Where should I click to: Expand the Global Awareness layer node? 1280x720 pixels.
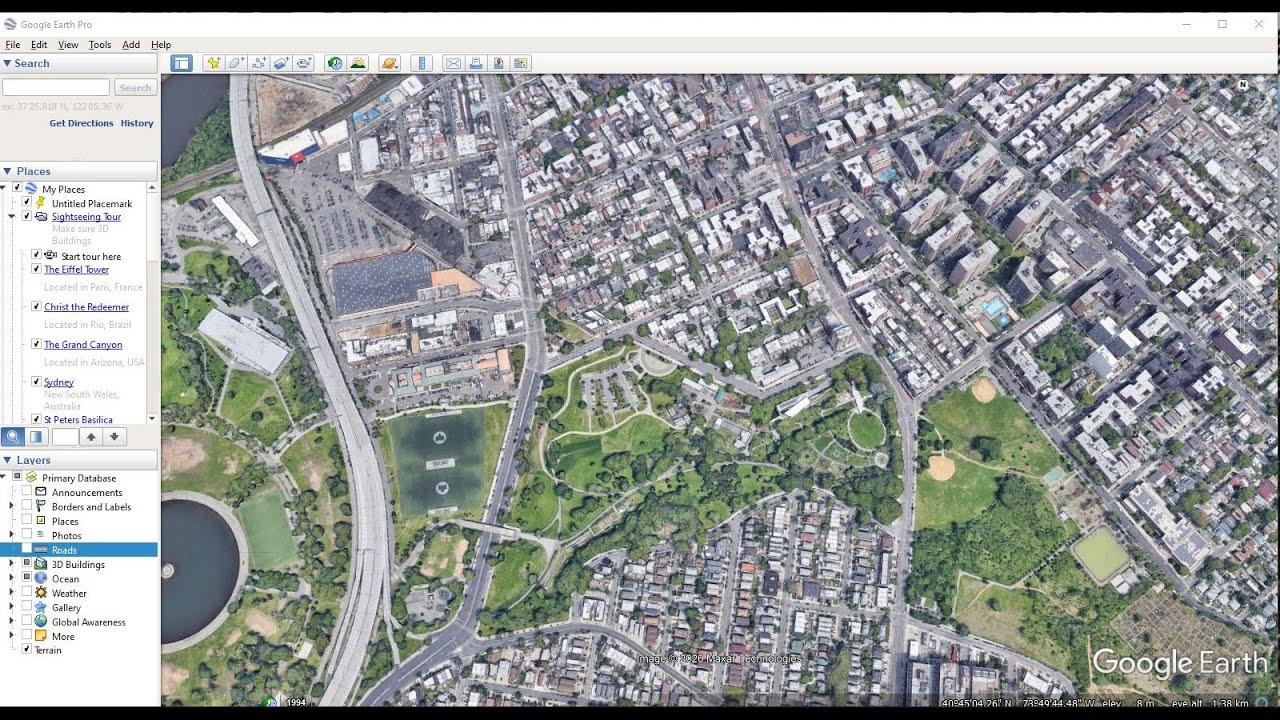(12, 622)
